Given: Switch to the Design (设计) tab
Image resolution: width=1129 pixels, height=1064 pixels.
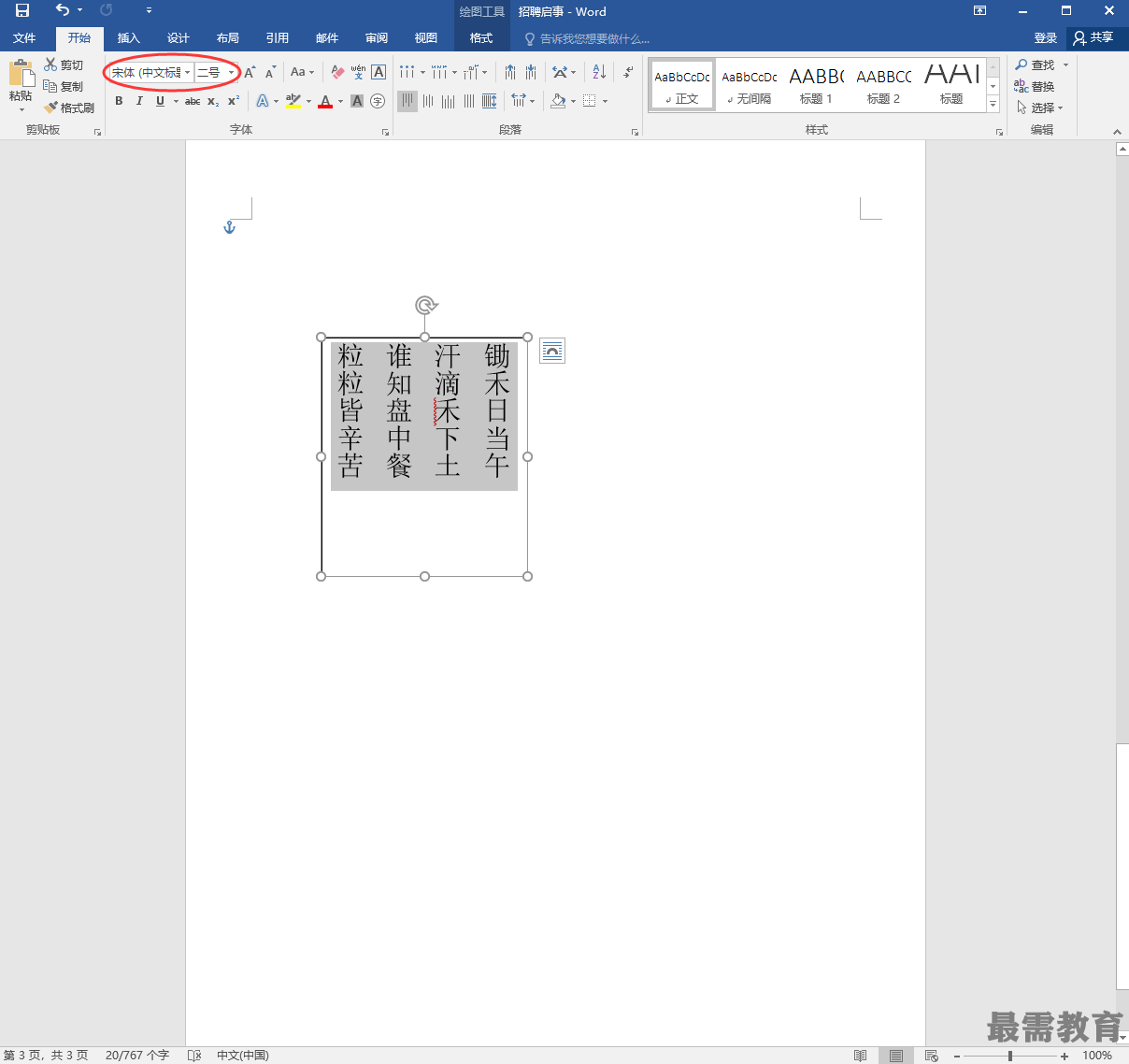Looking at the screenshot, I should 178,38.
